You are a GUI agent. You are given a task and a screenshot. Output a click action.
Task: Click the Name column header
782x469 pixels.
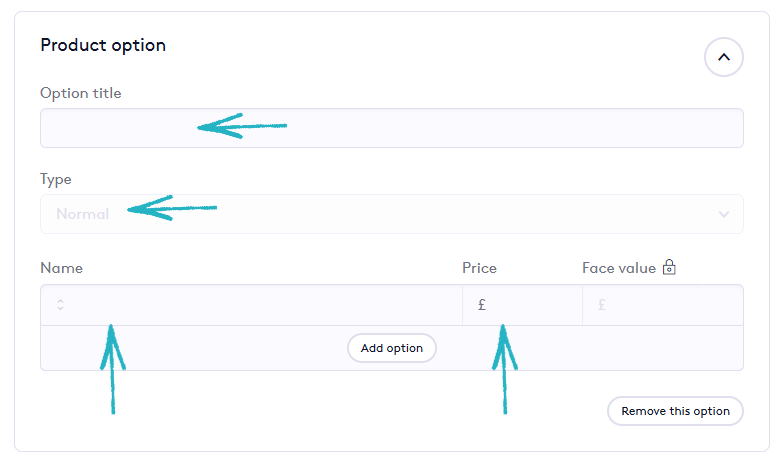62,268
